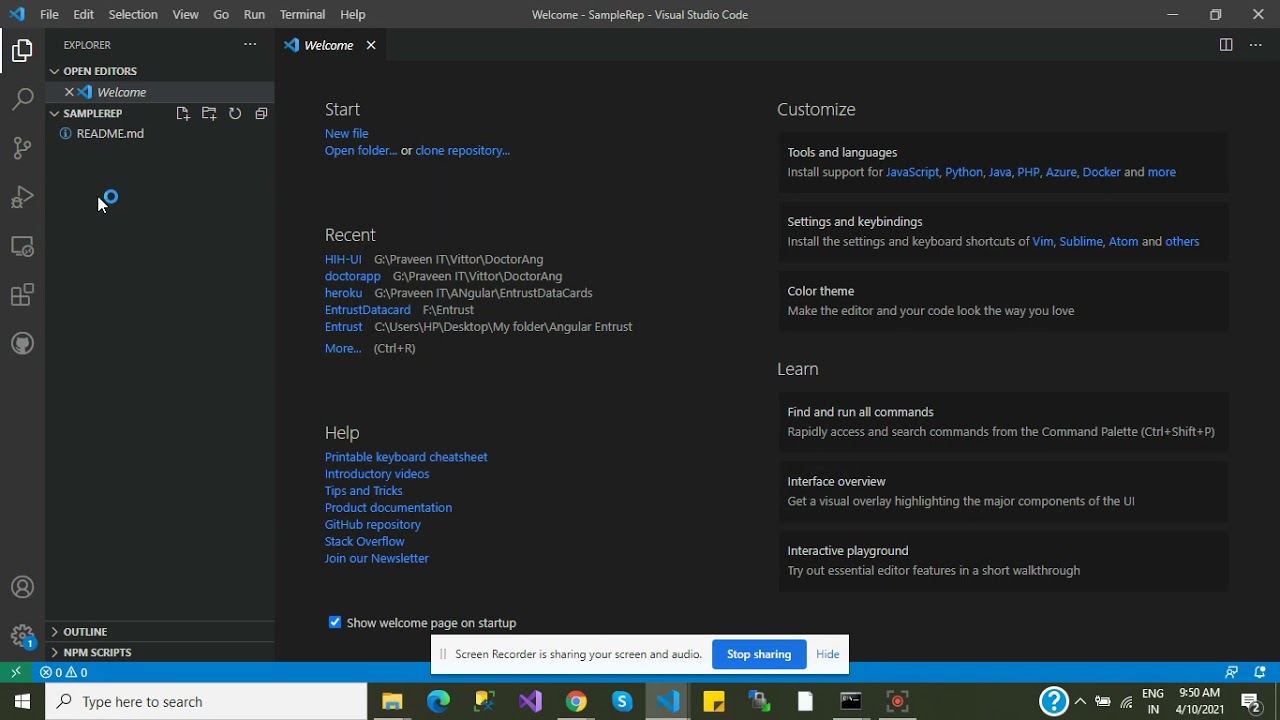Select the Welcome editor tab
1280x720 pixels.
click(x=331, y=45)
